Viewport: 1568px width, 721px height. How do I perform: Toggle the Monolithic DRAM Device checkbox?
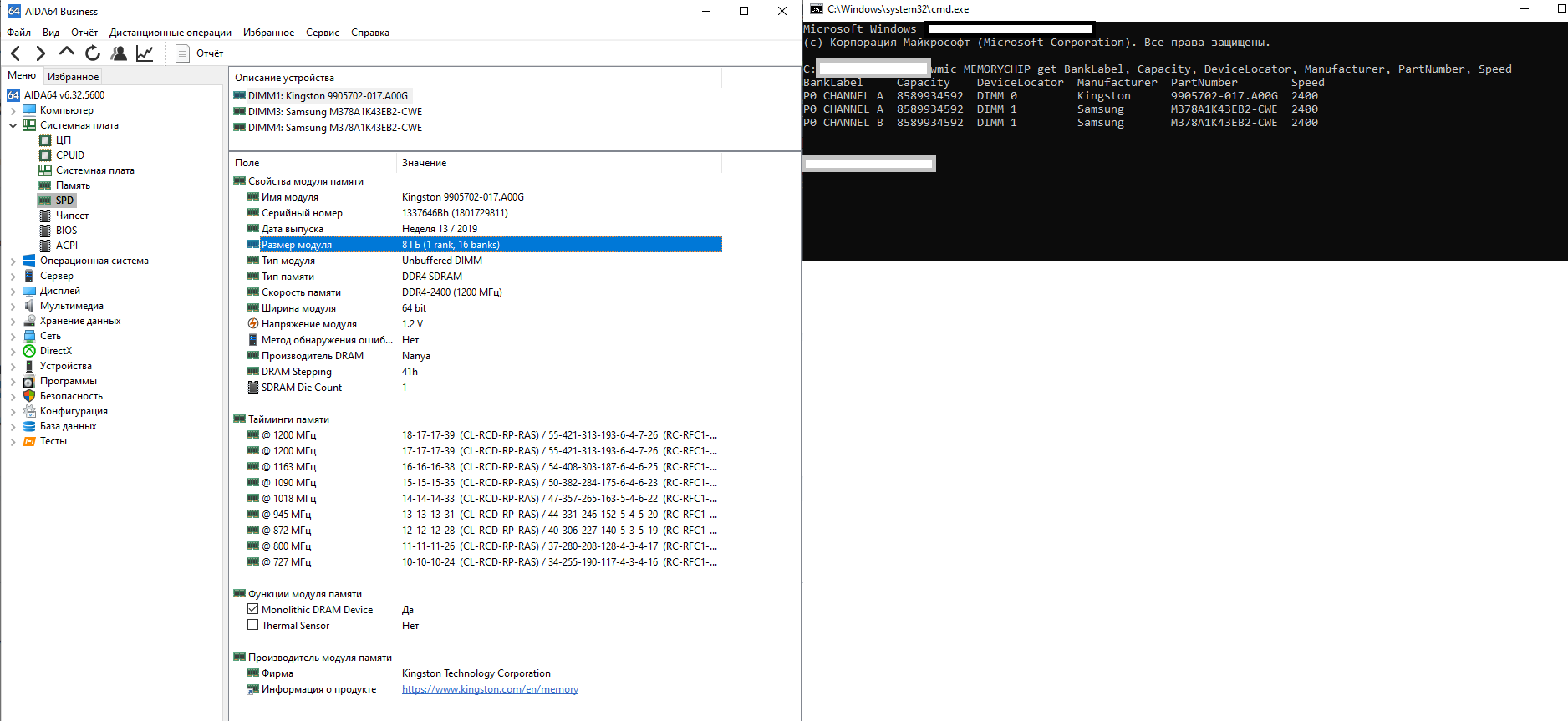point(252,609)
